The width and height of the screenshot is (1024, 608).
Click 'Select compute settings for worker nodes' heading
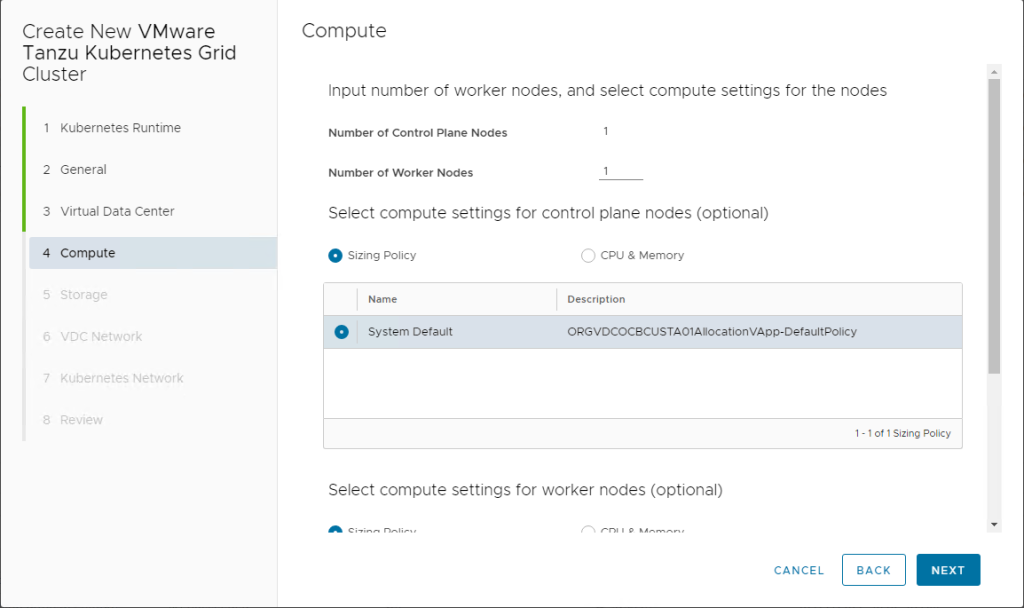click(525, 490)
